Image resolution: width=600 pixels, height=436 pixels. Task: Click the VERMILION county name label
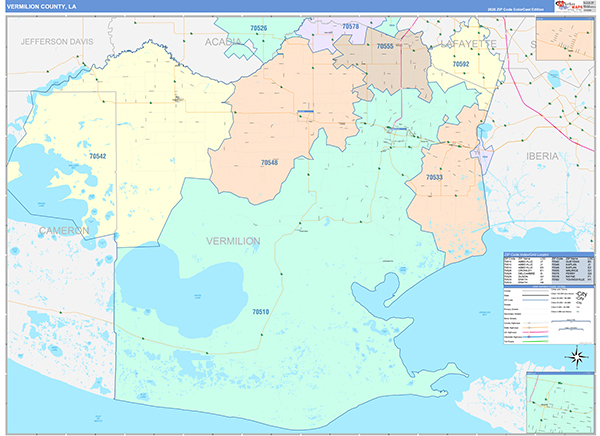tap(233, 241)
